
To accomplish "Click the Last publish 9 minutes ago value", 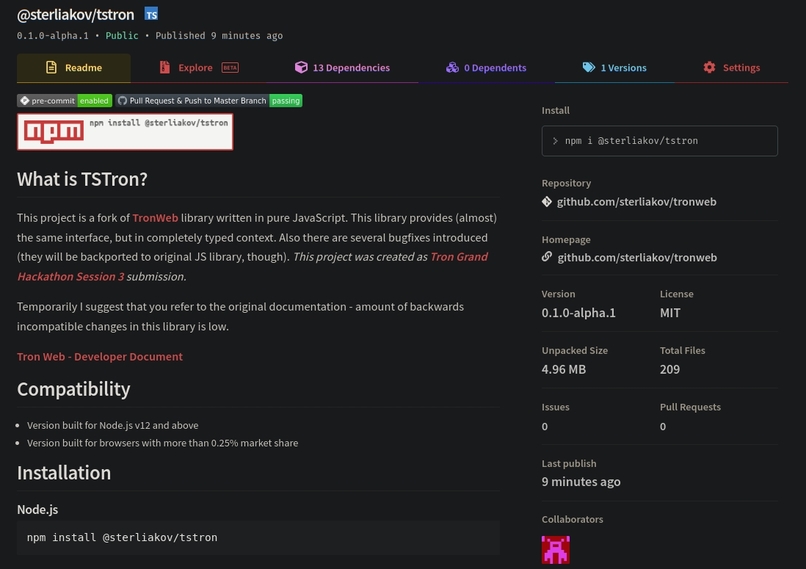I will pyautogui.click(x=581, y=482).
